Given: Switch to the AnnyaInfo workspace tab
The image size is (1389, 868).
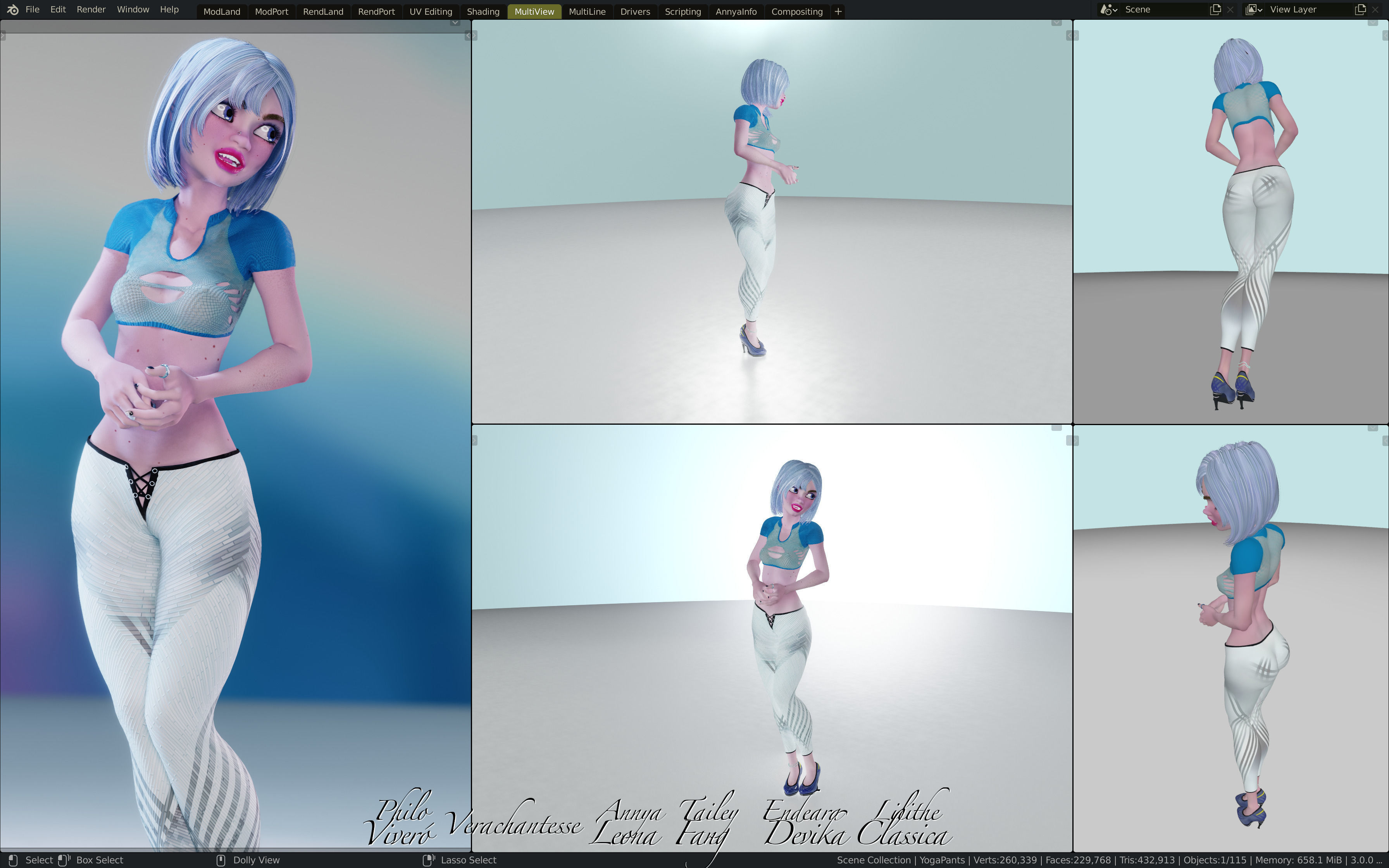Looking at the screenshot, I should pos(736,12).
